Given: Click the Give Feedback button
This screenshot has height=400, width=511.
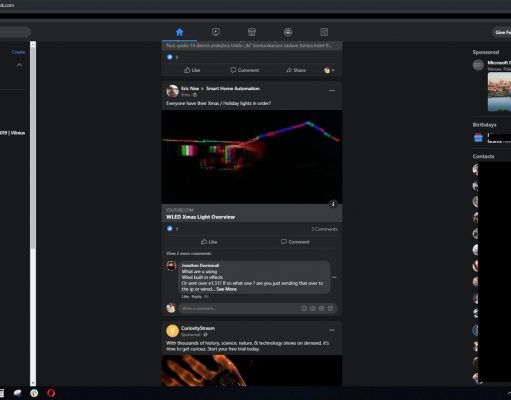Looking at the screenshot, I should point(502,32).
